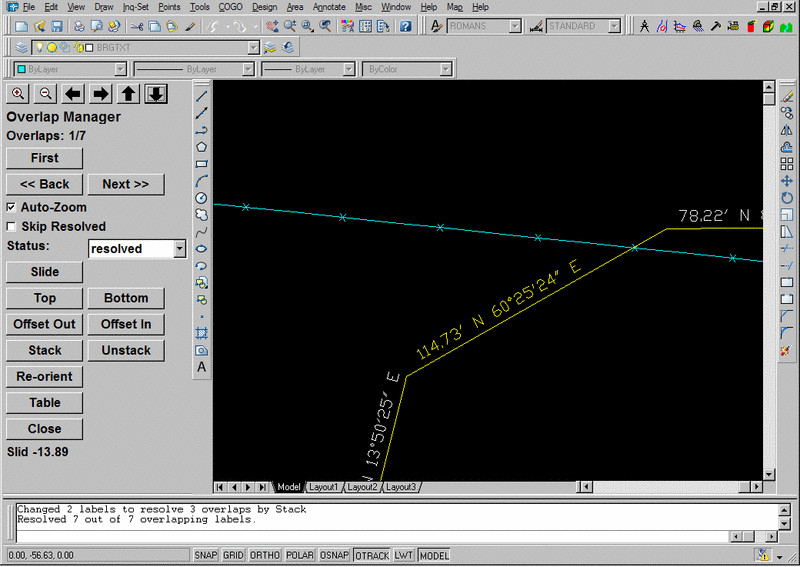Open the Inq-Set menu

click(x=136, y=7)
